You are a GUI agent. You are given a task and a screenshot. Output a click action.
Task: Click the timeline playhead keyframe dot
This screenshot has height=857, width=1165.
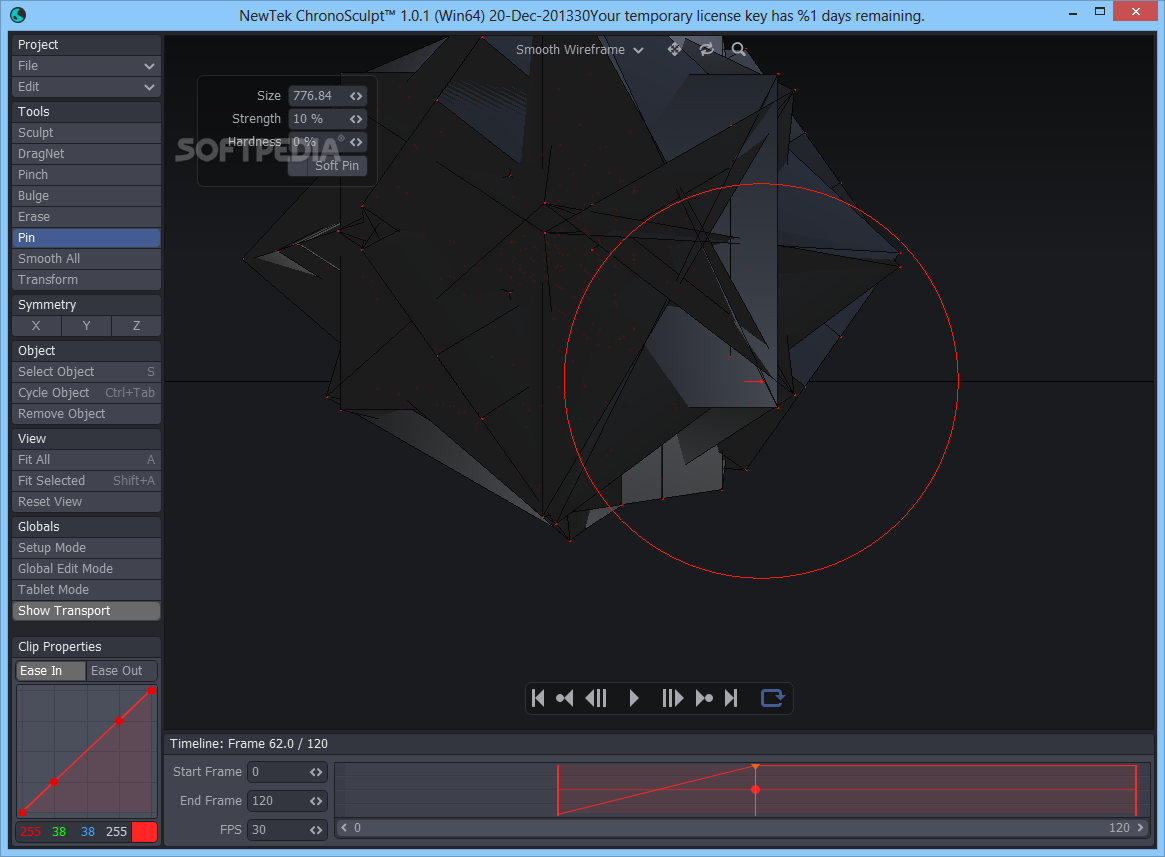tap(756, 789)
